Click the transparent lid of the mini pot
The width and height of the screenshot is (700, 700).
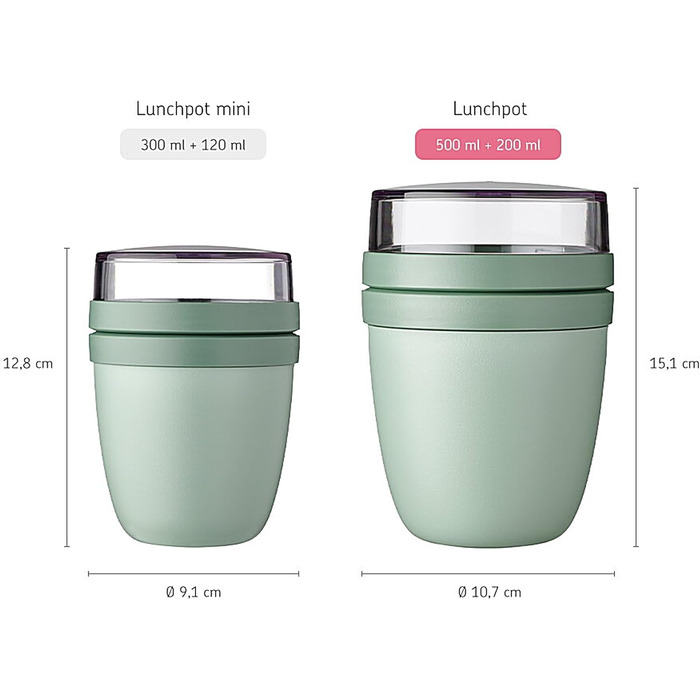[x=193, y=273]
